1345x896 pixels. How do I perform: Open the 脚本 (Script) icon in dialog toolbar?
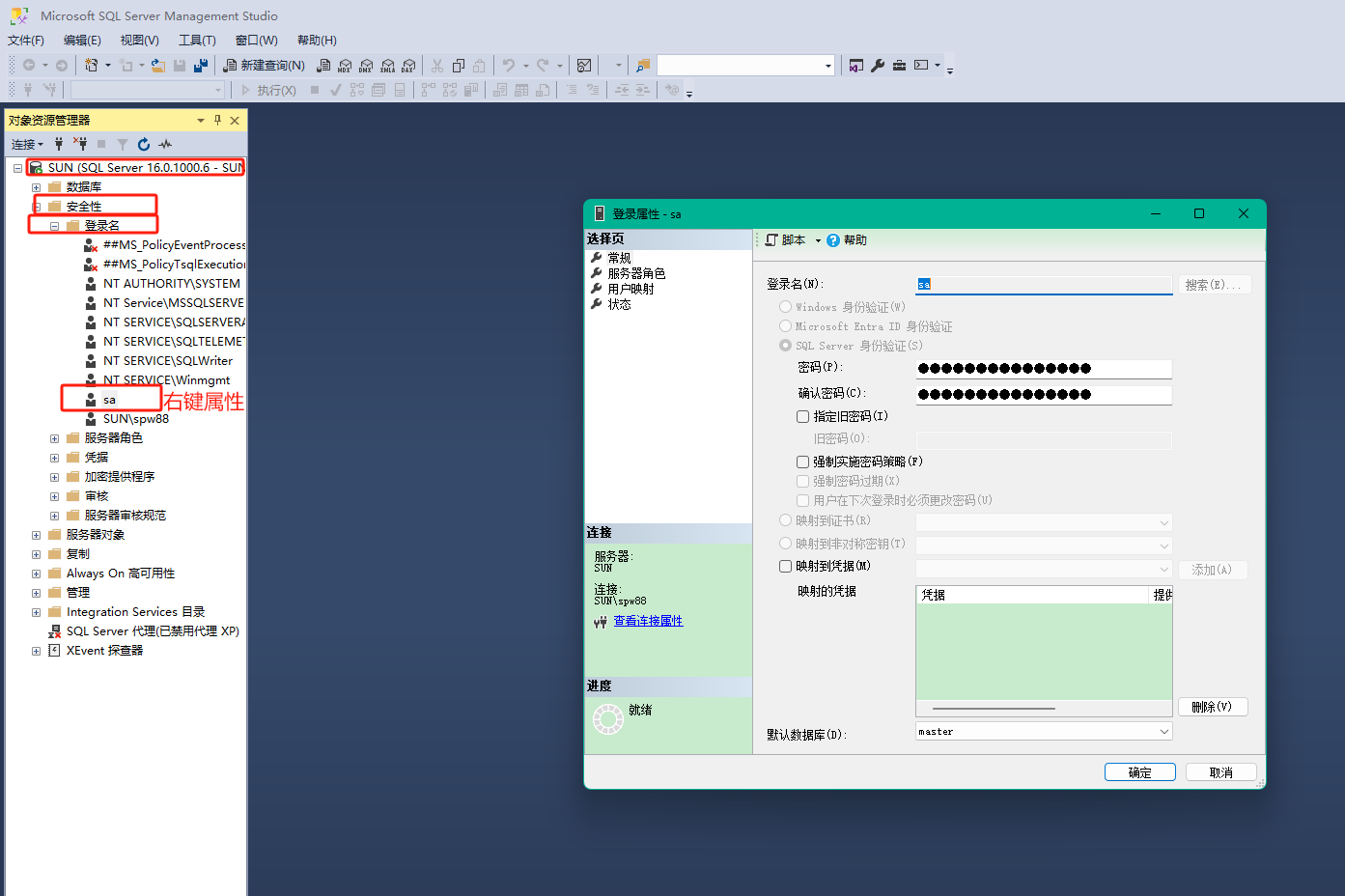click(786, 239)
